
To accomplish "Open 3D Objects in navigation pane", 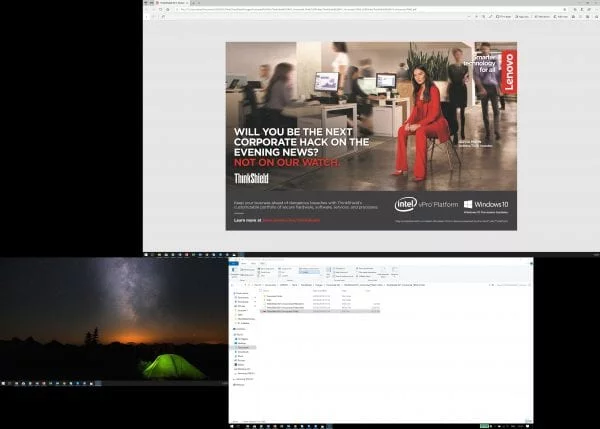I will pos(243,339).
